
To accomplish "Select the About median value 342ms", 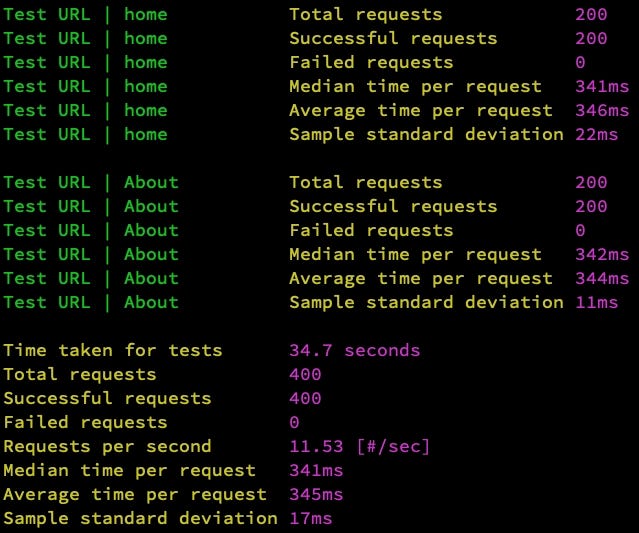I will (602, 255).
